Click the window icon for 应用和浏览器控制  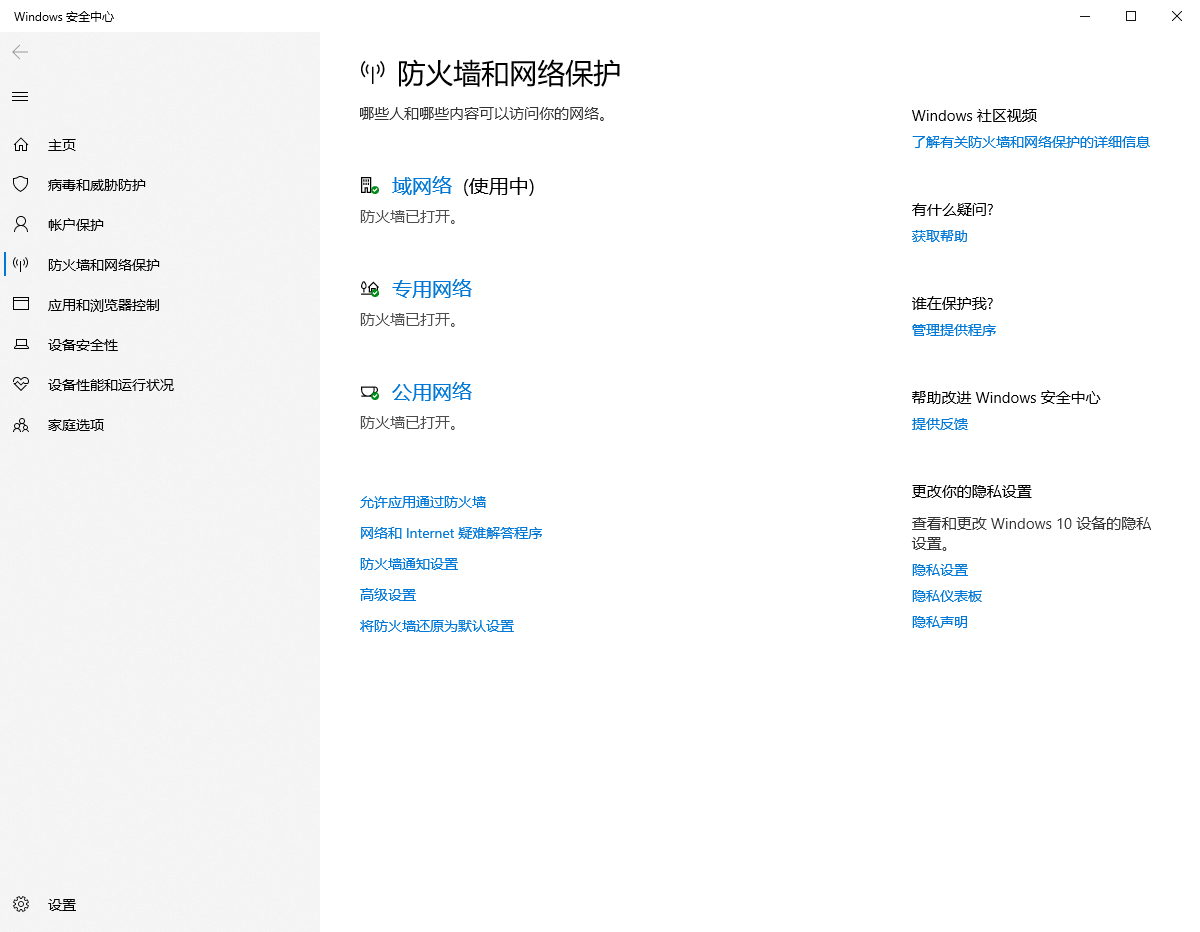(20, 305)
